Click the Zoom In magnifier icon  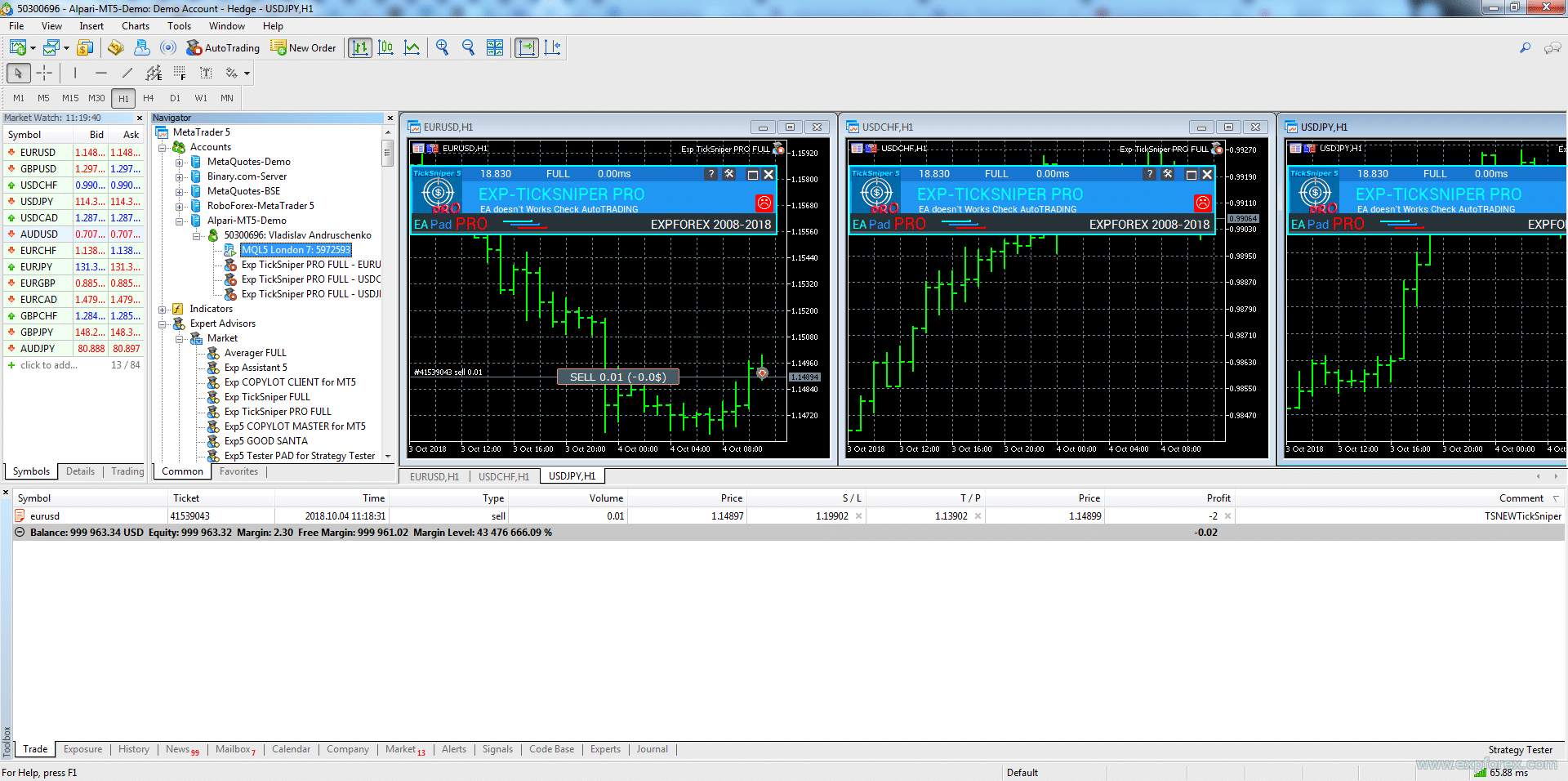[443, 47]
